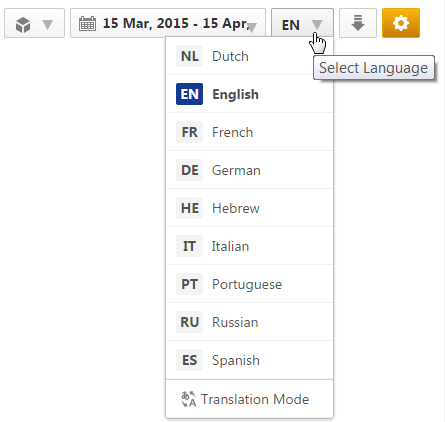This screenshot has width=445, height=422.
Task: Click the RU language code badge
Action: coord(189,322)
